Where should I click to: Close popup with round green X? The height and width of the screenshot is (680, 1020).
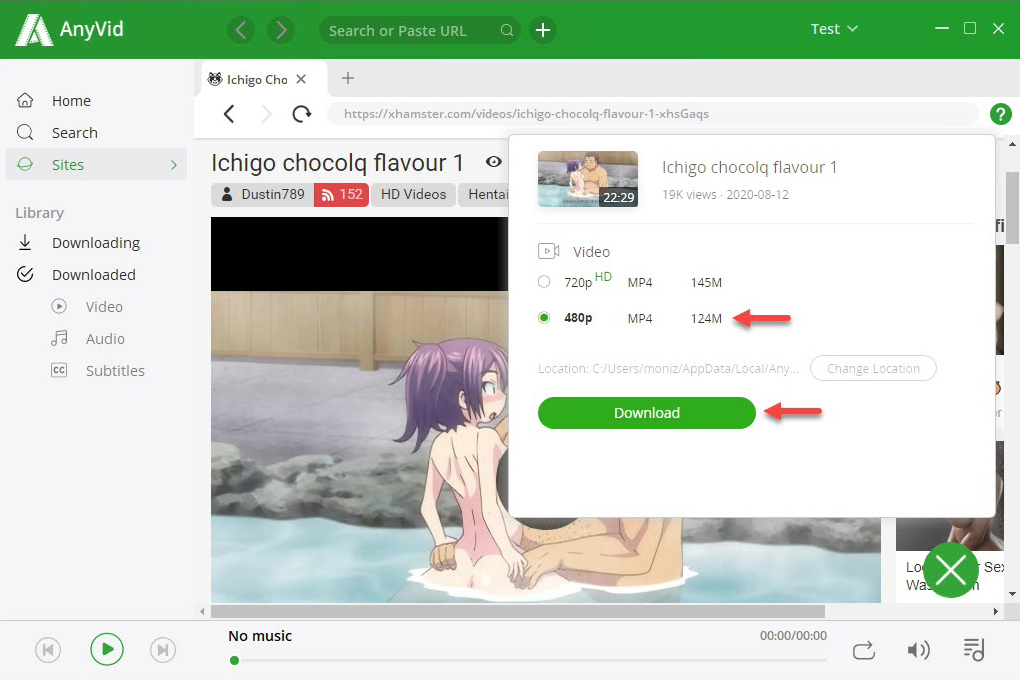tap(950, 571)
